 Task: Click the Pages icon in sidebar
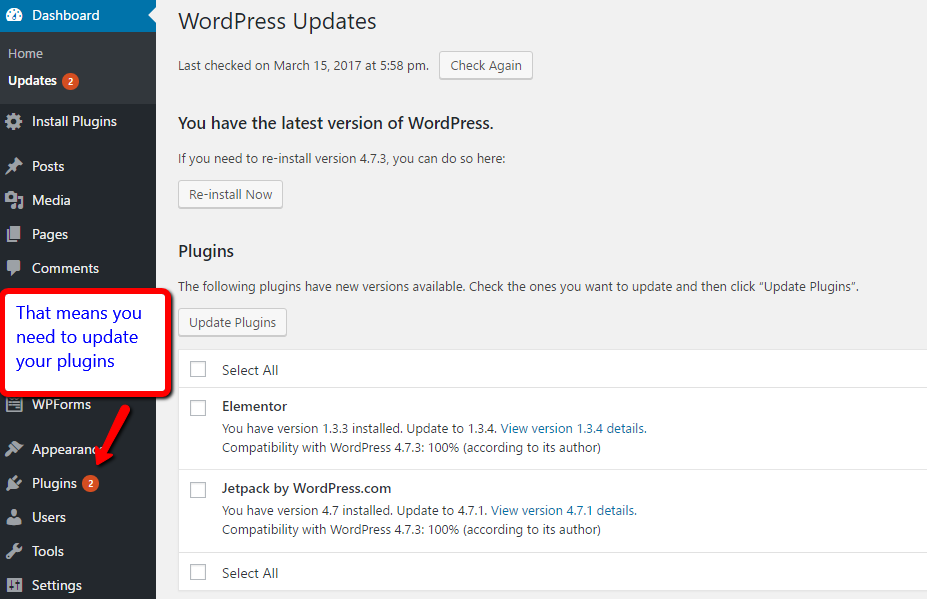[x=14, y=235]
